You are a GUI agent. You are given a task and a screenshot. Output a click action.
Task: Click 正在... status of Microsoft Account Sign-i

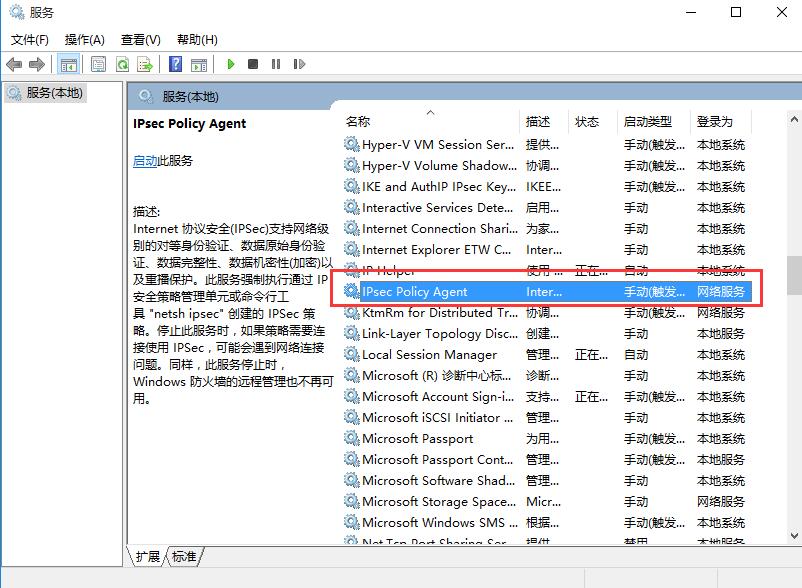592,396
